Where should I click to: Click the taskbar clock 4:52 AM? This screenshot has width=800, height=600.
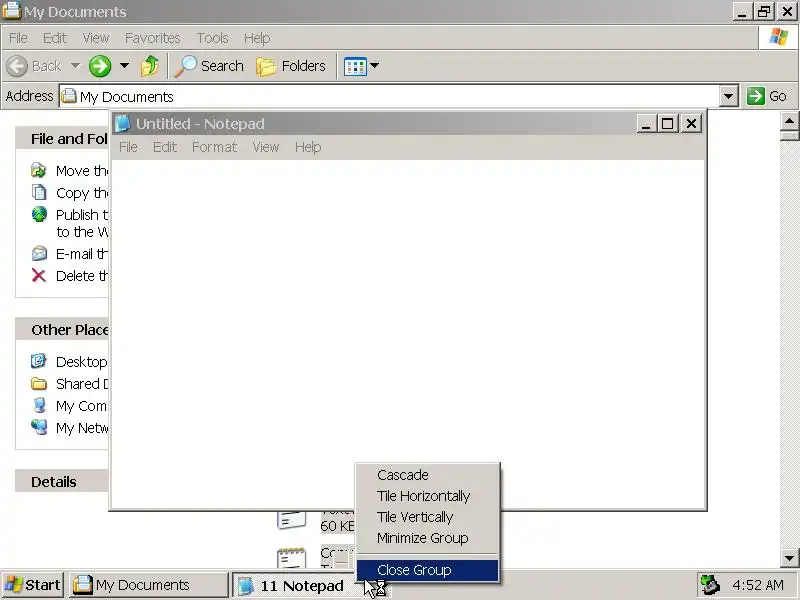758,585
